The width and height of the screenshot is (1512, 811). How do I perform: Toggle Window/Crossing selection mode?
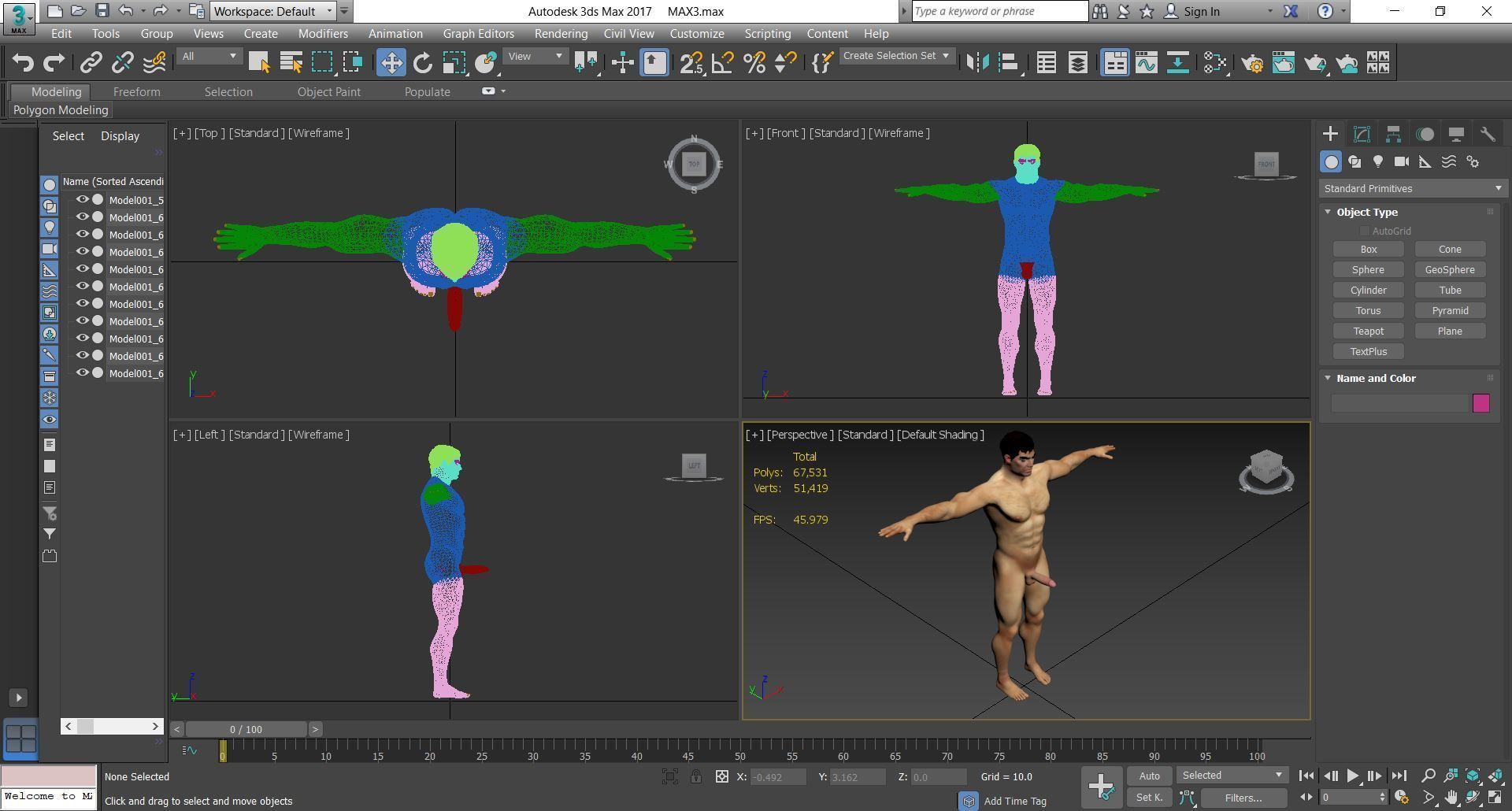click(x=354, y=63)
